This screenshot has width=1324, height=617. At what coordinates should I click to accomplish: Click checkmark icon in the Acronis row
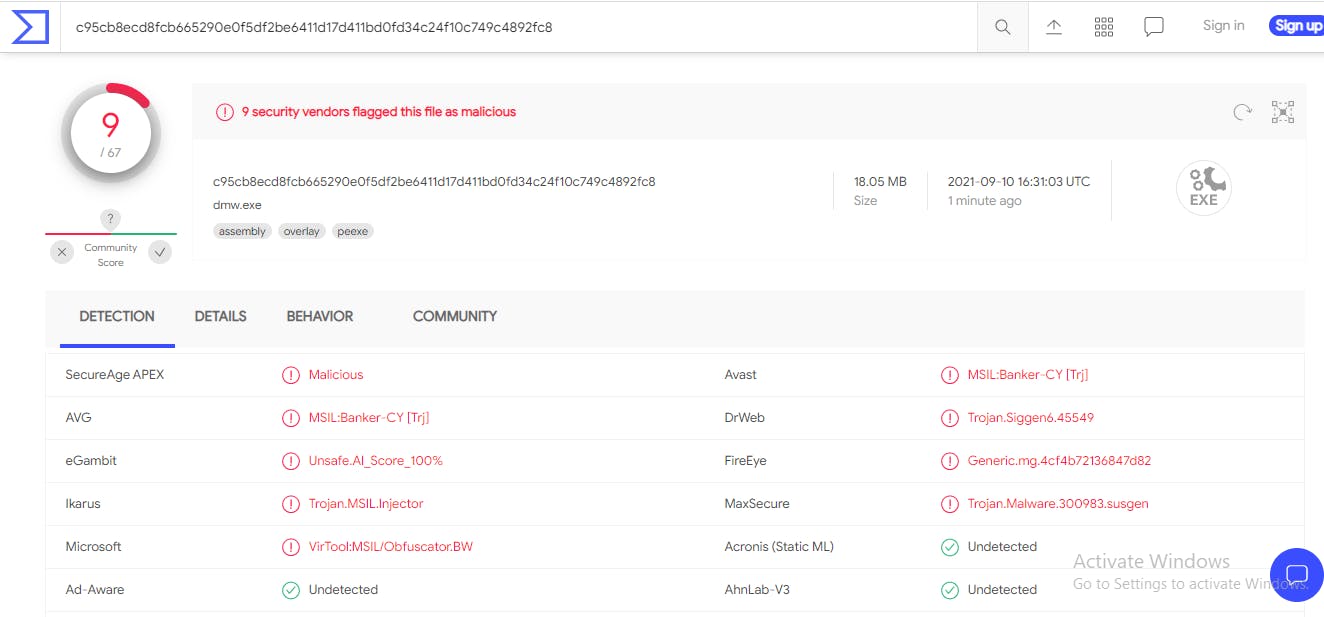pyautogui.click(x=950, y=547)
